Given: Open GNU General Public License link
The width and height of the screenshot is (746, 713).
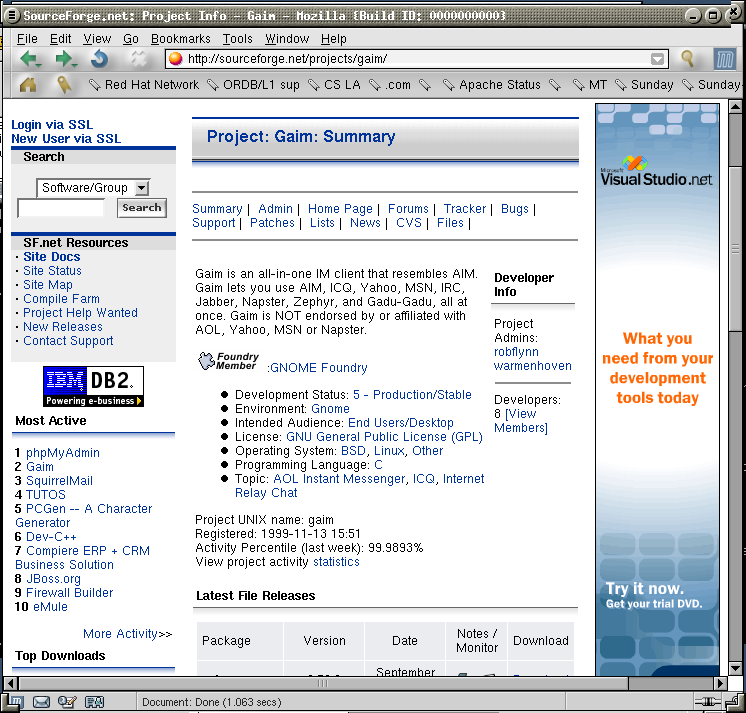Looking at the screenshot, I should tap(384, 437).
